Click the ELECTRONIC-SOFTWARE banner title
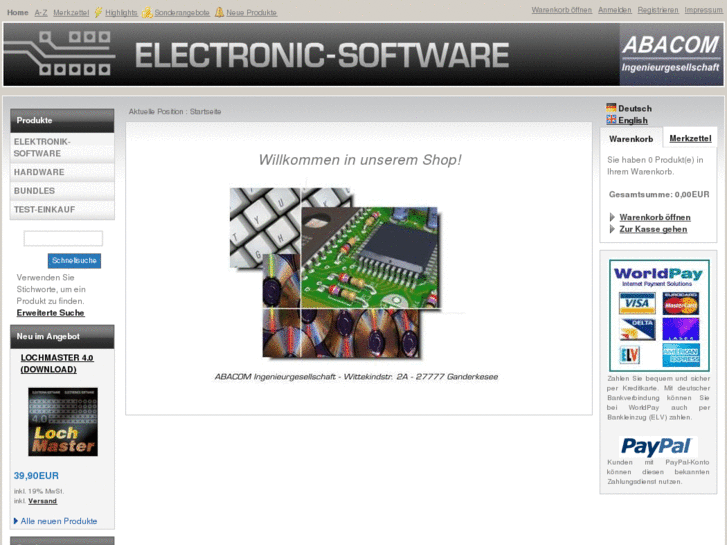This screenshot has width=727, height=545. pos(322,55)
